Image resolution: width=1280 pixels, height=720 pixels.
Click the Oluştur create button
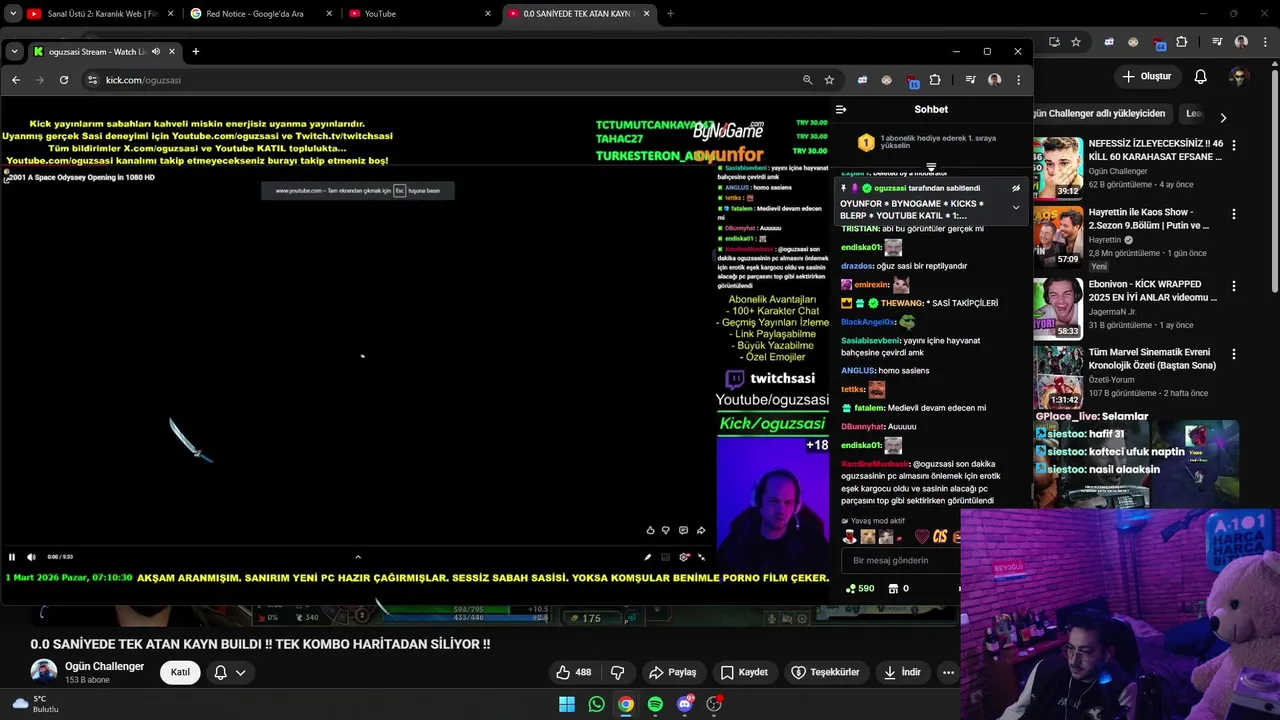click(1147, 77)
